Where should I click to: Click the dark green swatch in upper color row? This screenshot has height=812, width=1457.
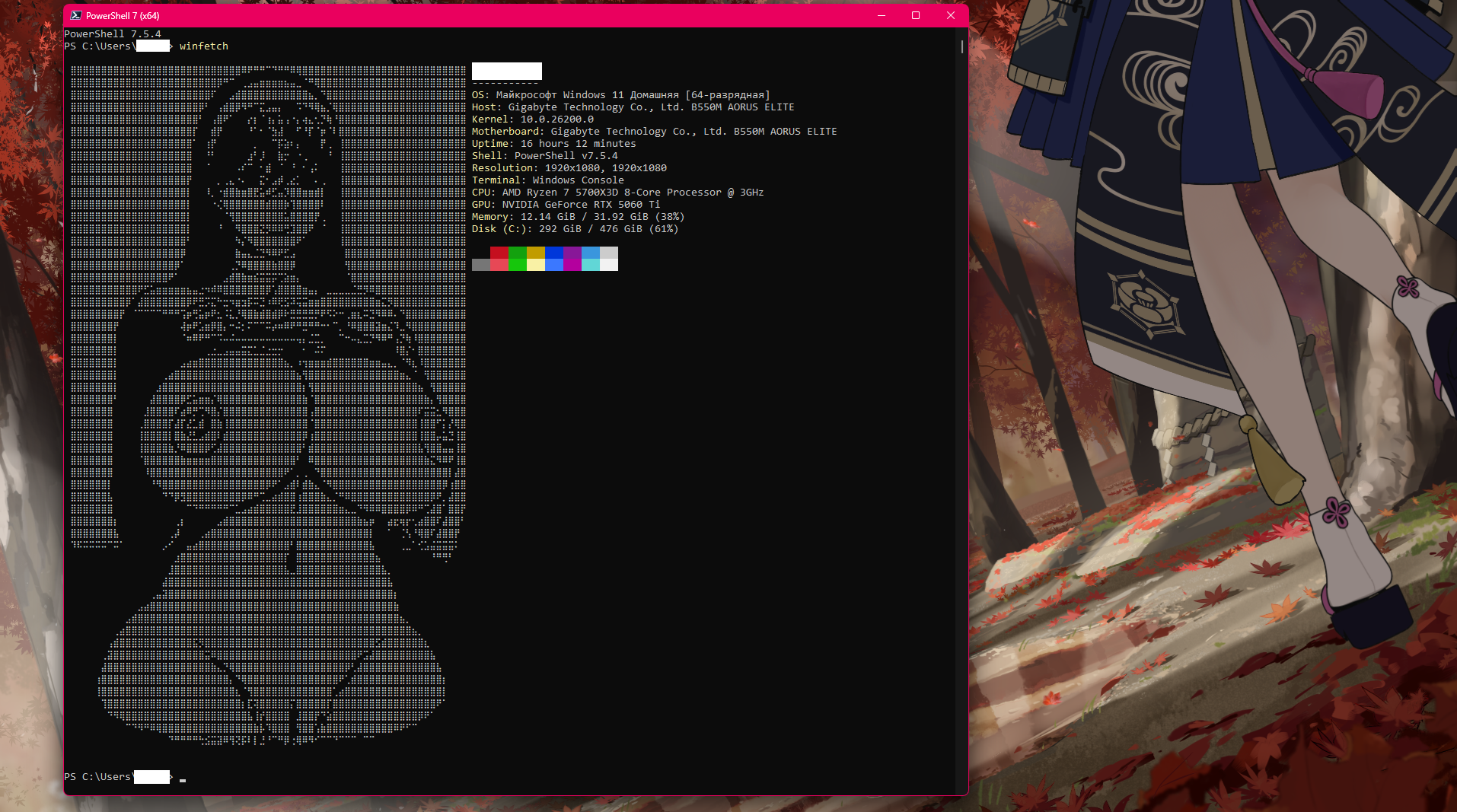[518, 253]
